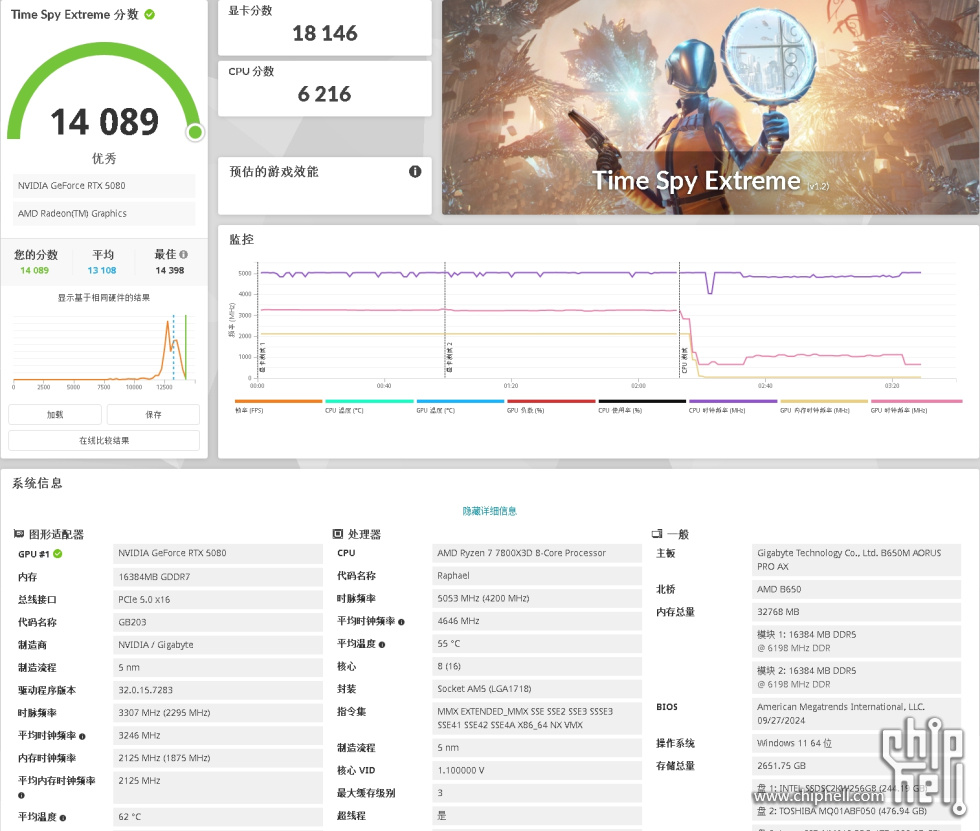The image size is (980, 831).
Task: Click the 处理器 section chip icon
Action: coord(338,534)
